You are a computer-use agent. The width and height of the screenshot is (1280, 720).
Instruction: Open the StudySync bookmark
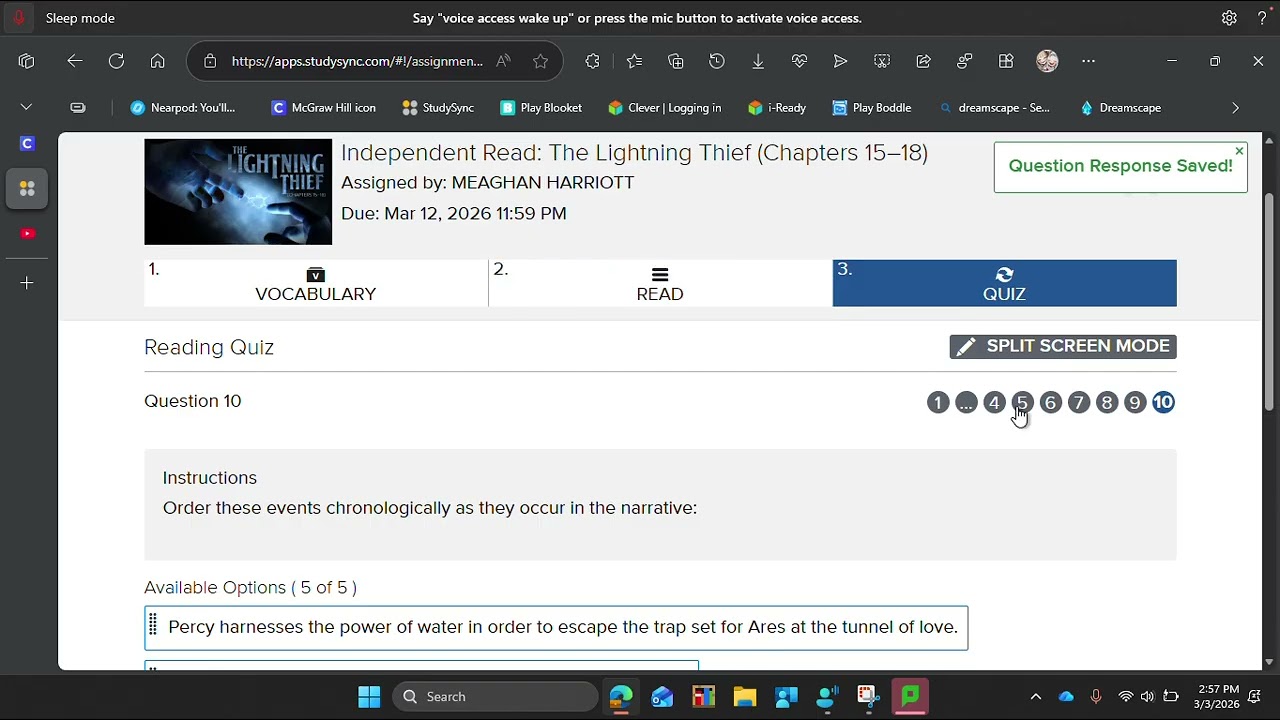pyautogui.click(x=438, y=108)
